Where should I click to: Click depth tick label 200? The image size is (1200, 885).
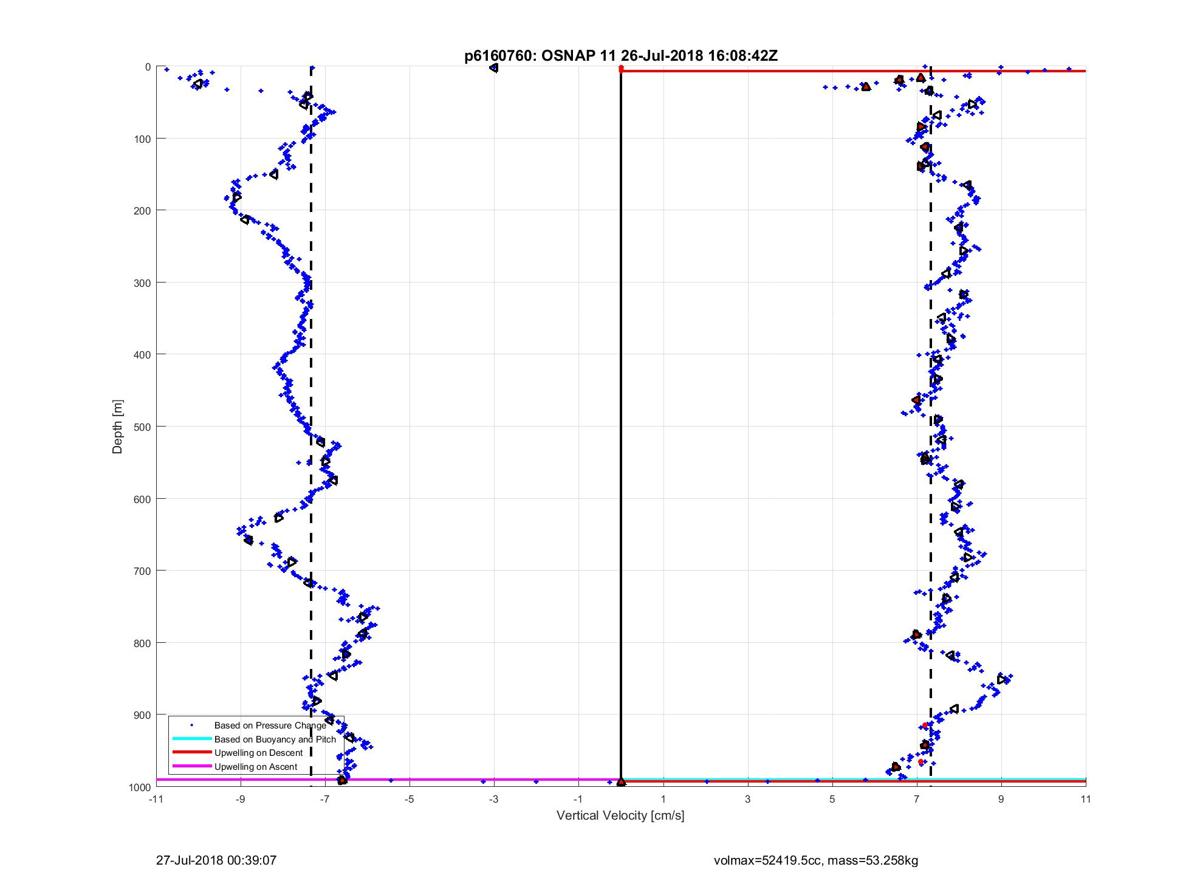point(142,211)
